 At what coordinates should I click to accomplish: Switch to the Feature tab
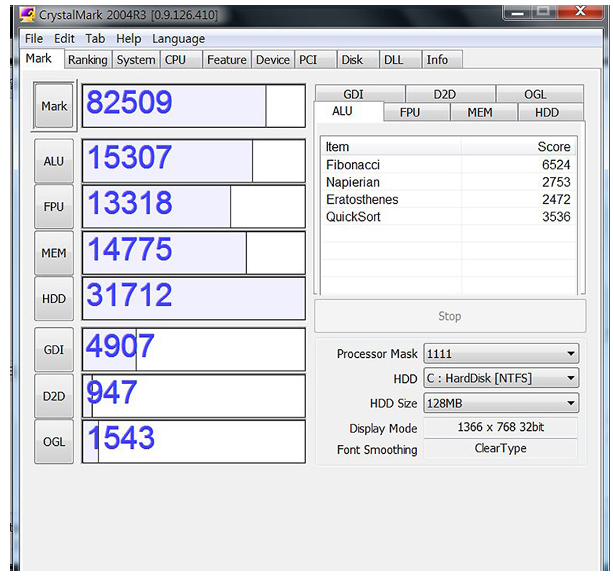pyautogui.click(x=227, y=60)
